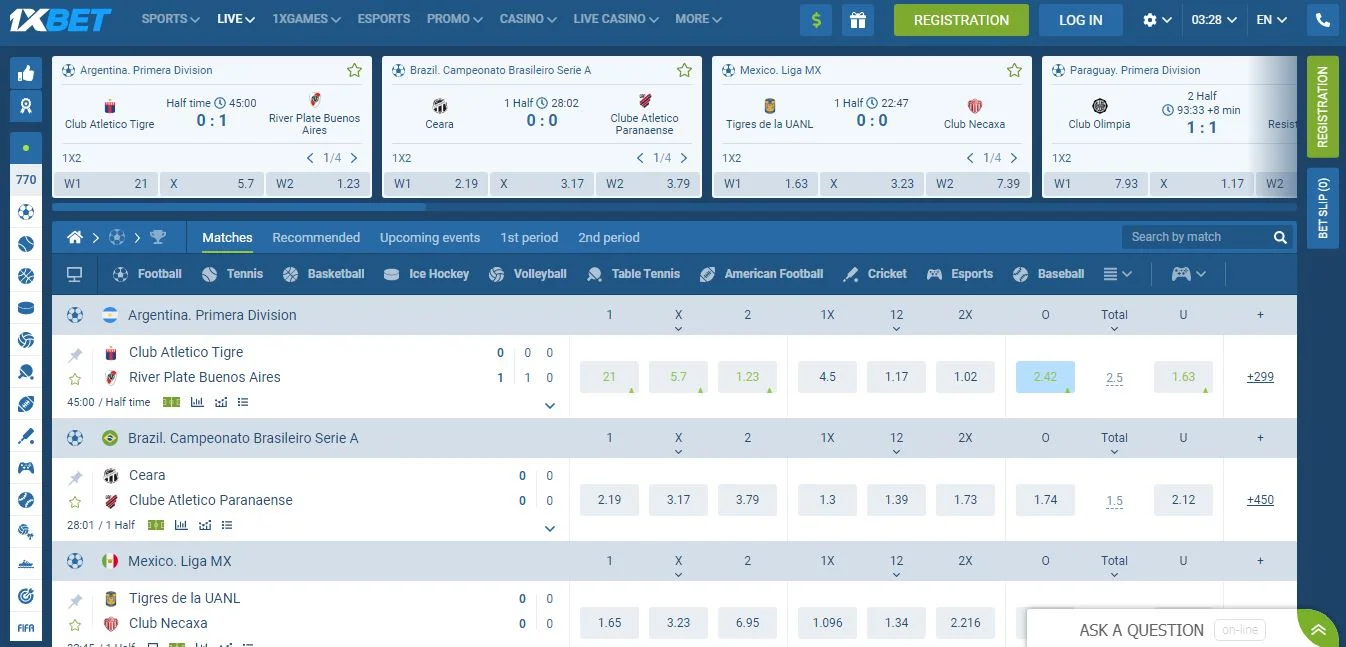Open the Sports dropdown menu
Screen dimensions: 1346x647
171,19
